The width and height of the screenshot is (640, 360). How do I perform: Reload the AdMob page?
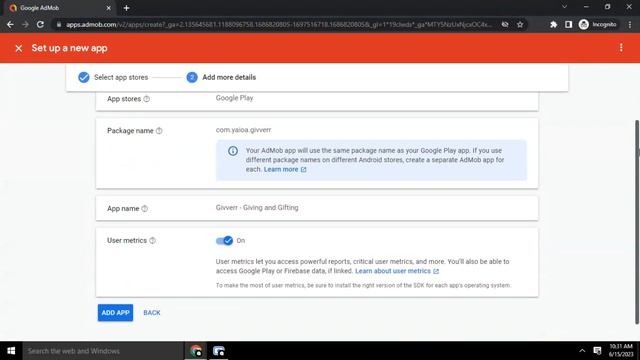click(x=40, y=24)
